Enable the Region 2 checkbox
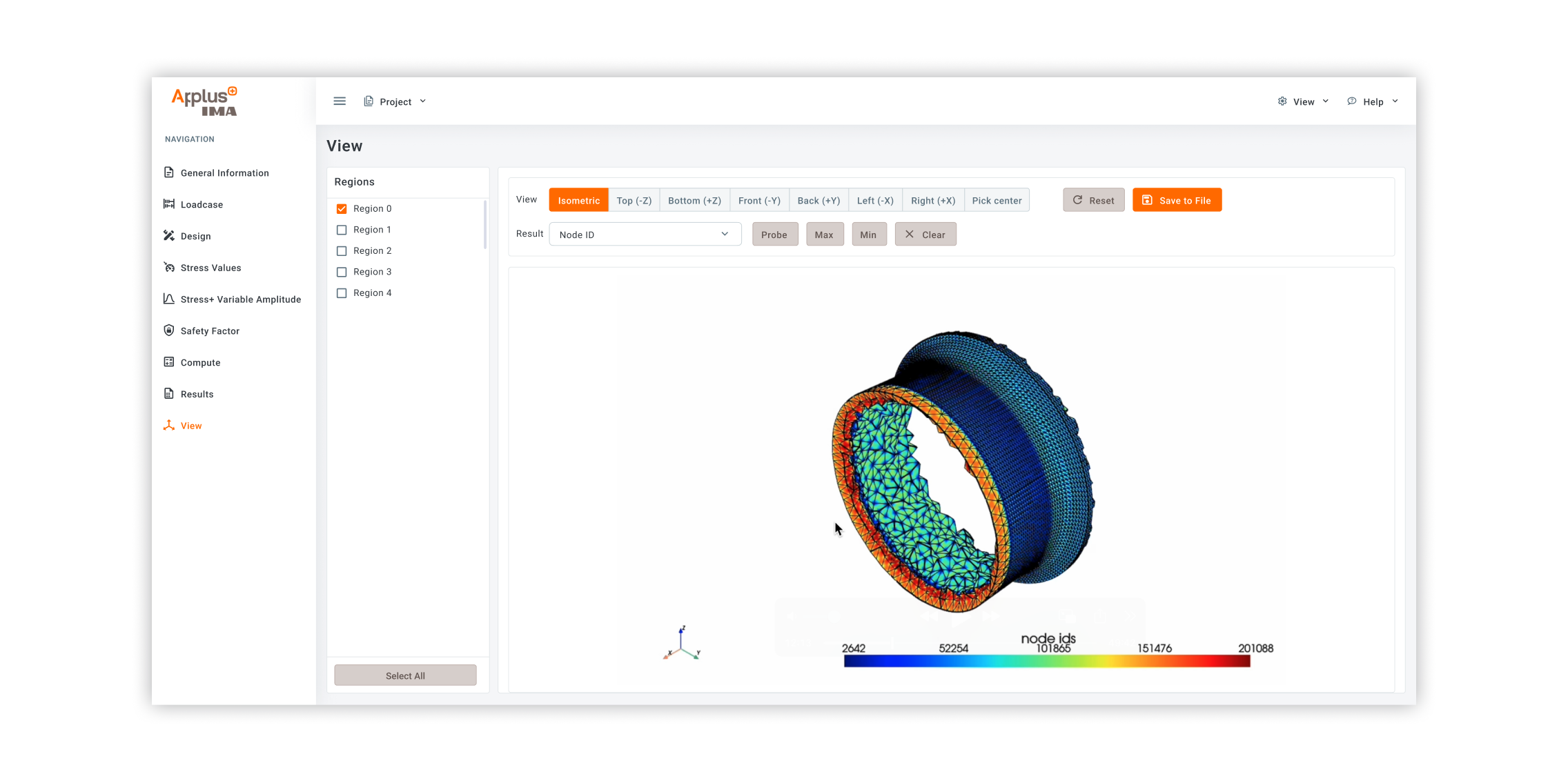1568x781 pixels. click(x=342, y=251)
